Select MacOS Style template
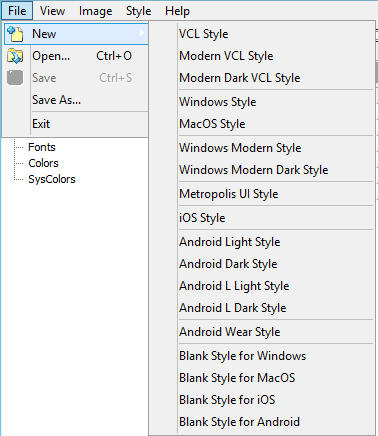 pos(262,124)
